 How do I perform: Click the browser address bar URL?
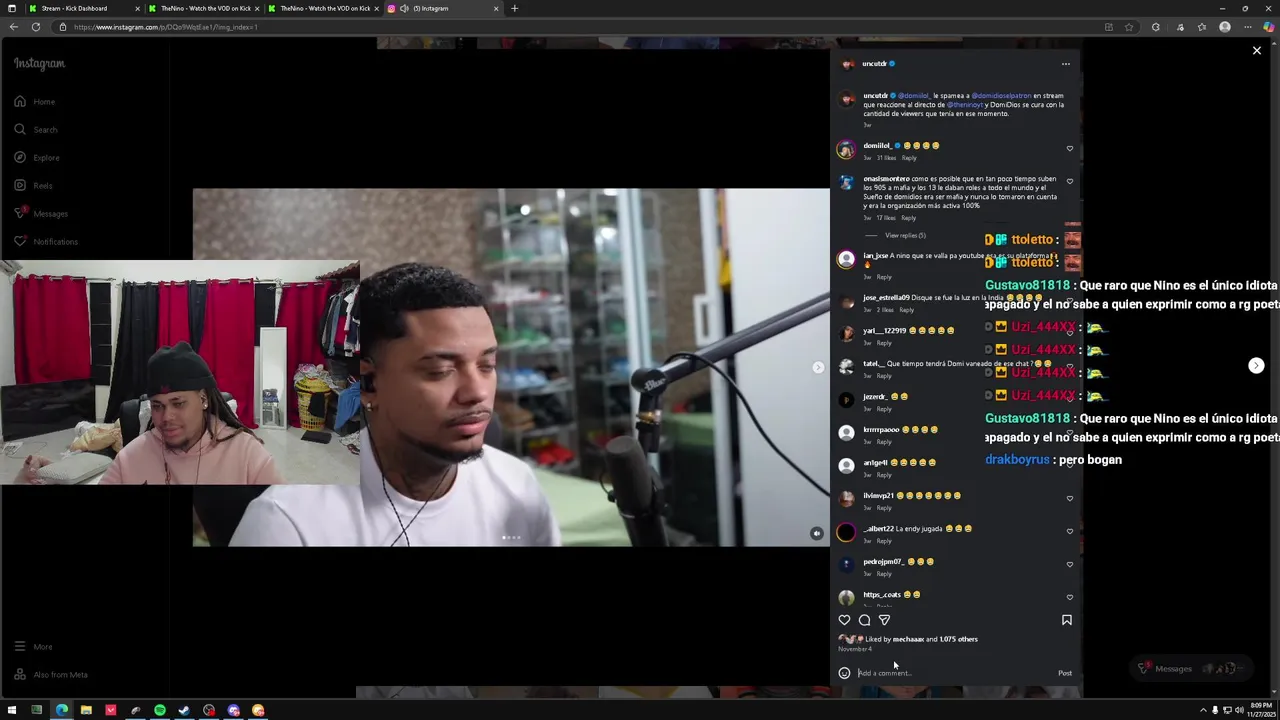(166, 27)
